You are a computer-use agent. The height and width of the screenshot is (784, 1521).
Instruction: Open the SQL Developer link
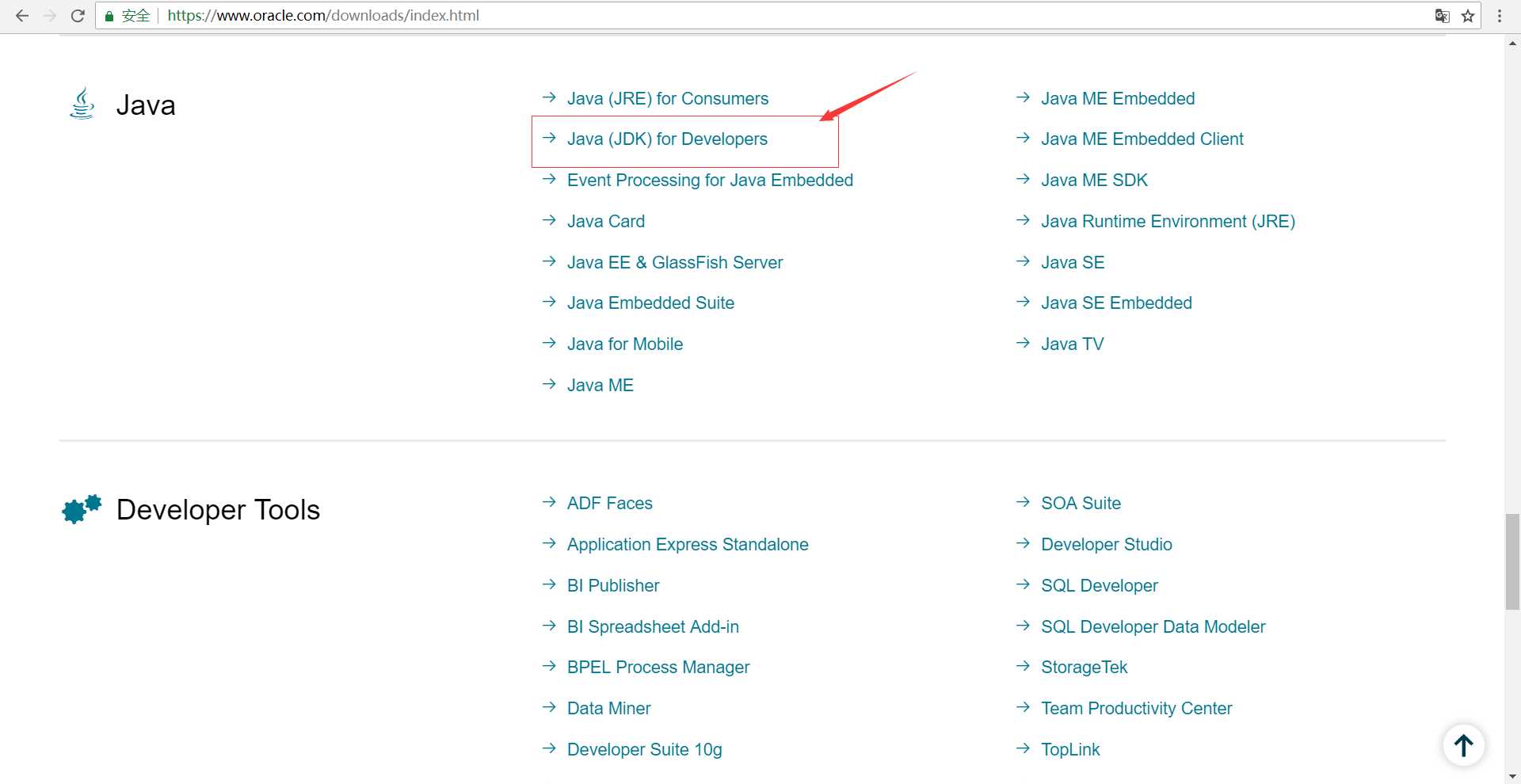pyautogui.click(x=1100, y=586)
